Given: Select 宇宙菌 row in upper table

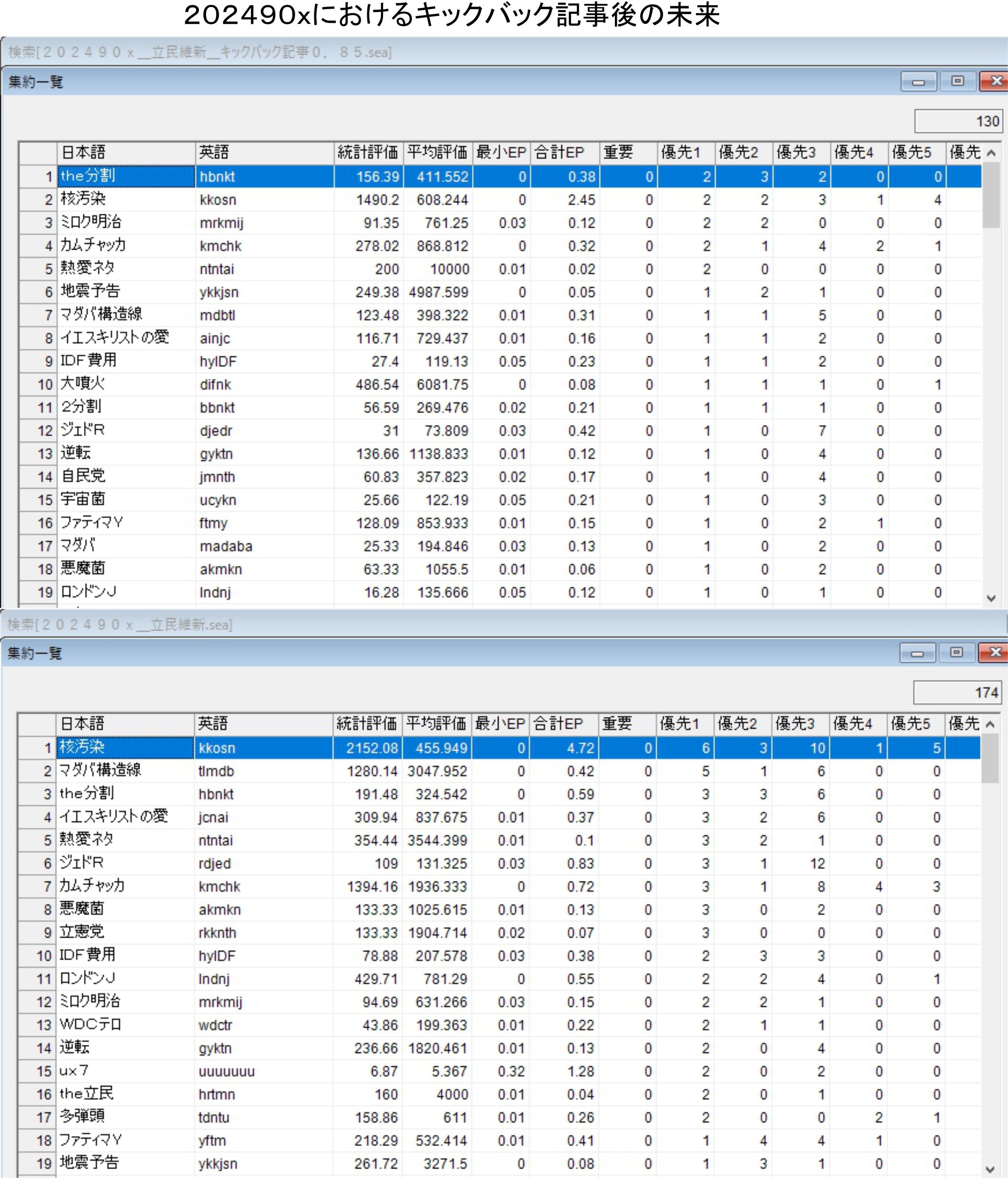Looking at the screenshot, I should [x=500, y=500].
